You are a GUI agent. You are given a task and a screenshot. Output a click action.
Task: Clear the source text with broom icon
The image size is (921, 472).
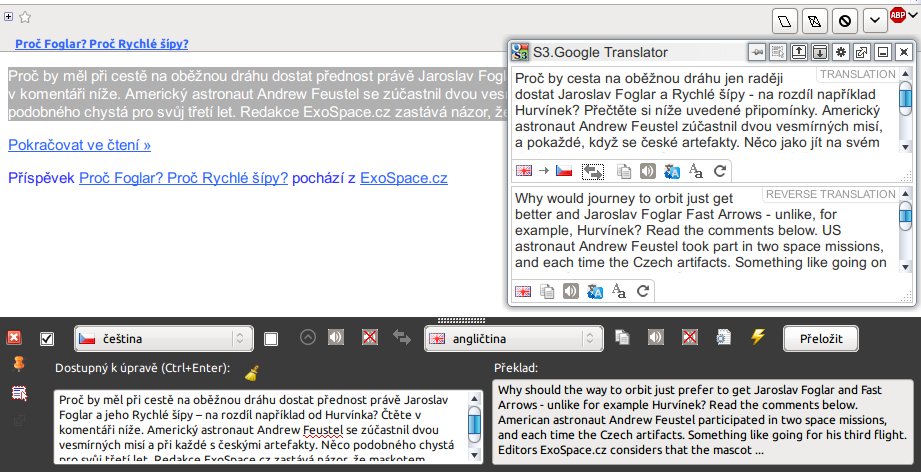[x=252, y=373]
